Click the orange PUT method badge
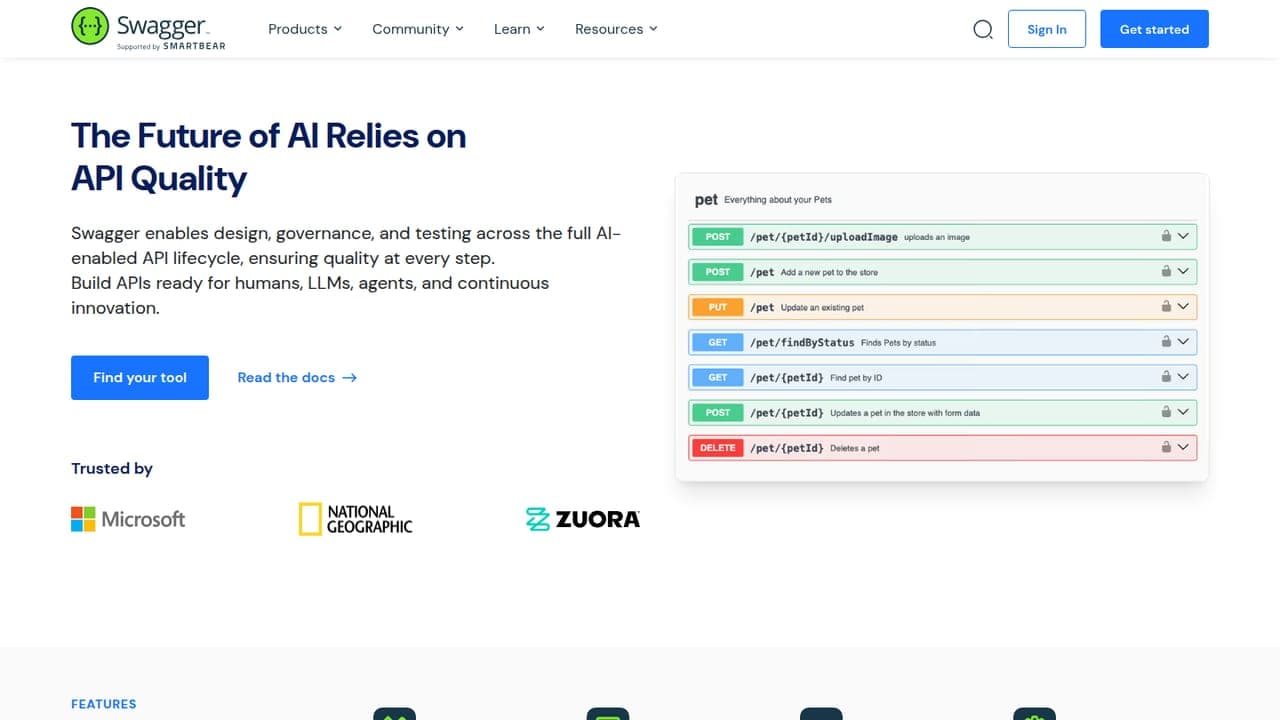The height and width of the screenshot is (720, 1280). point(718,307)
